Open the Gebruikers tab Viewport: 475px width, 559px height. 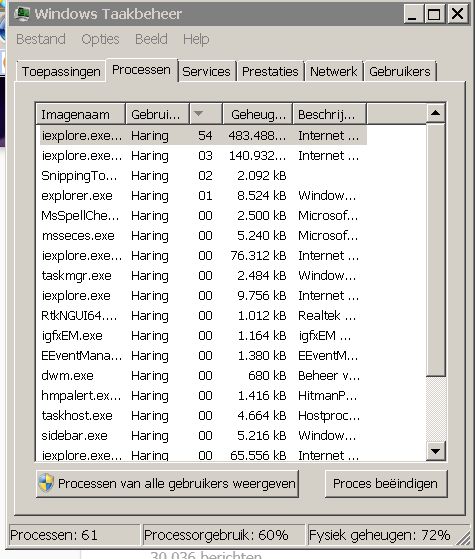click(x=400, y=71)
